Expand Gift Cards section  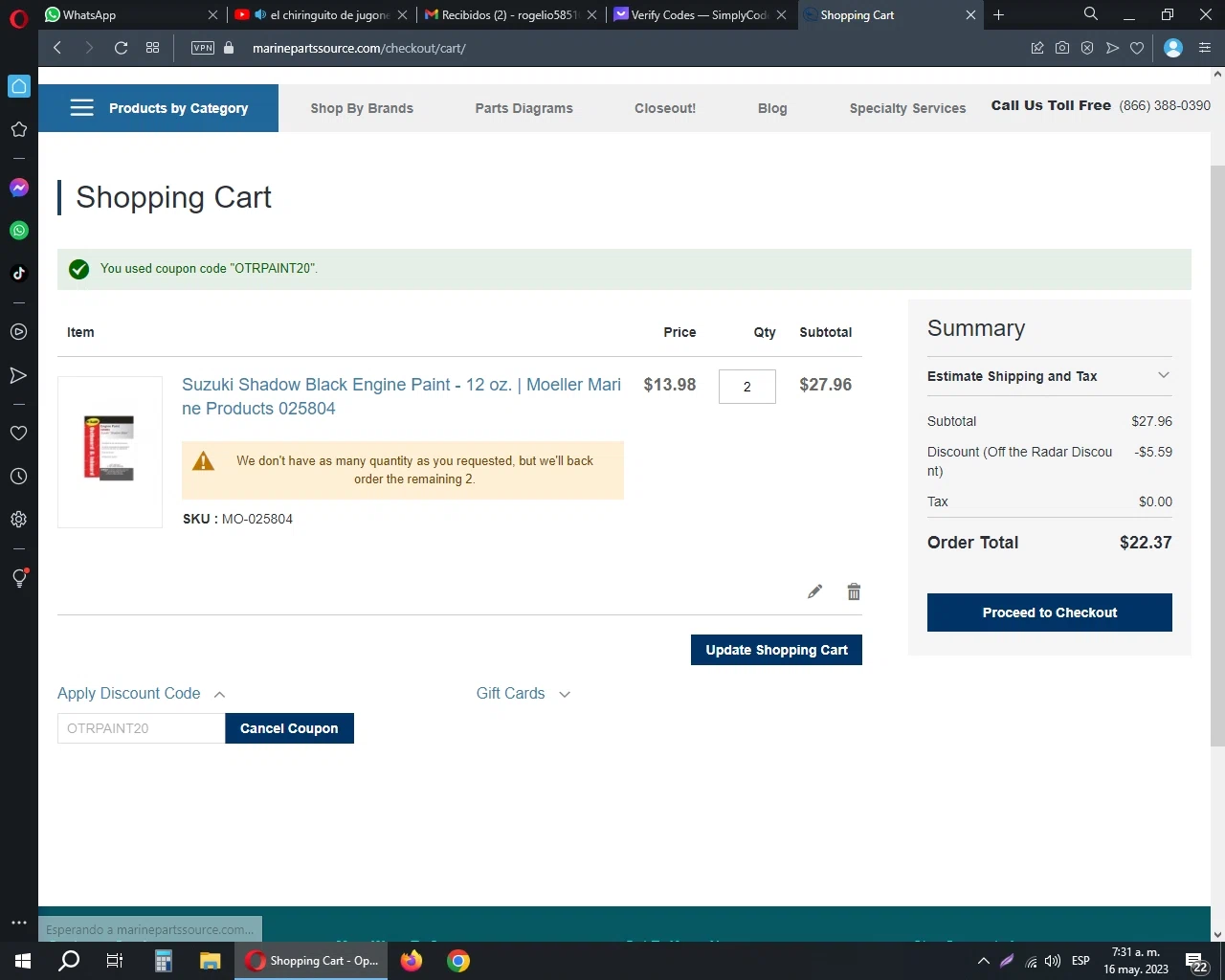pos(523,694)
